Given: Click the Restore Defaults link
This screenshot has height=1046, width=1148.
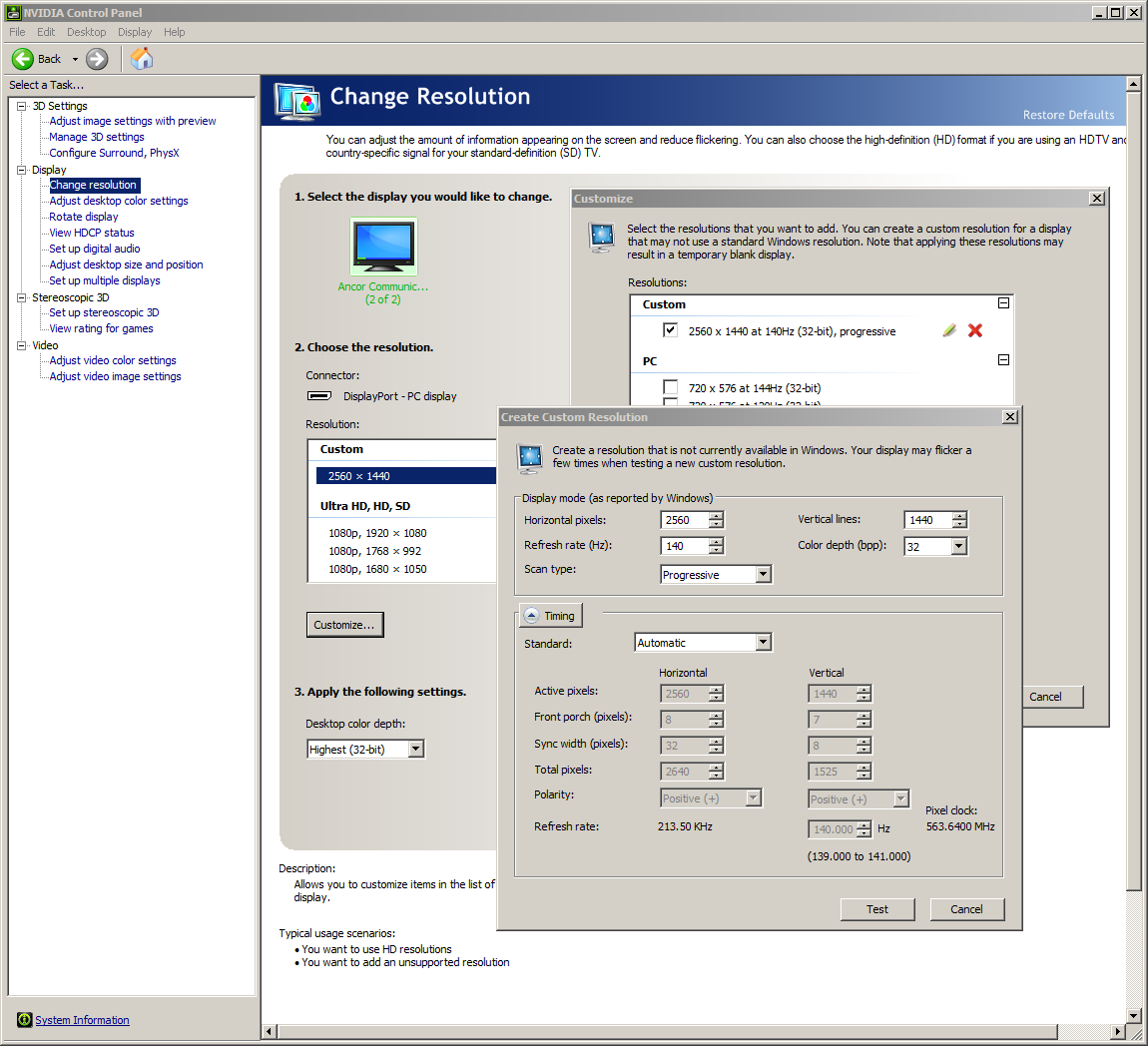Looking at the screenshot, I should (x=1068, y=115).
